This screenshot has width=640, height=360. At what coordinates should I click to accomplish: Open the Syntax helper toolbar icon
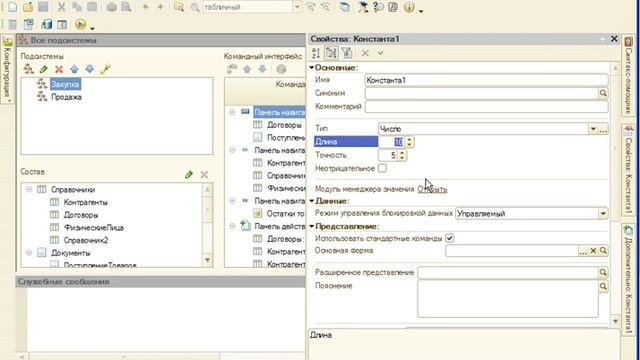pos(362,7)
